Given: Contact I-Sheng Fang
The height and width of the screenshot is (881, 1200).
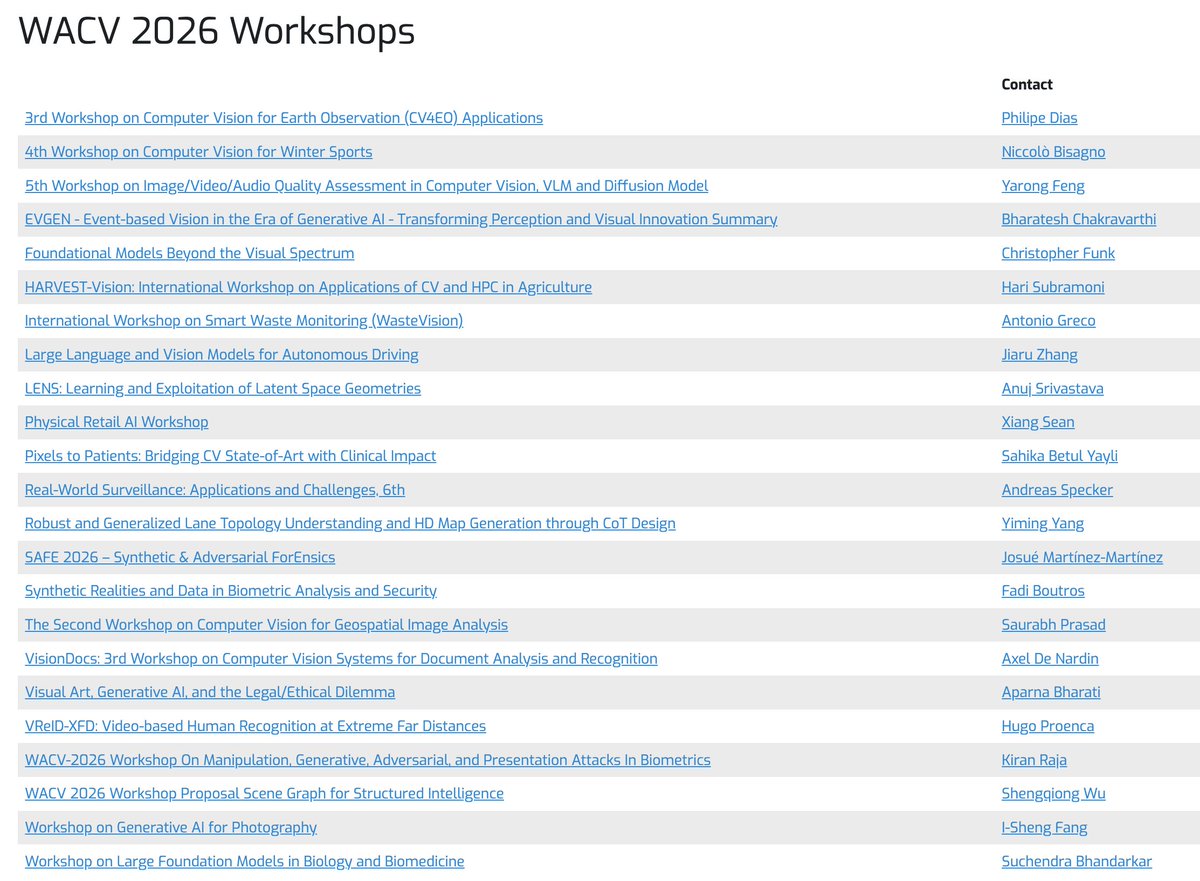Looking at the screenshot, I should pyautogui.click(x=1045, y=828).
